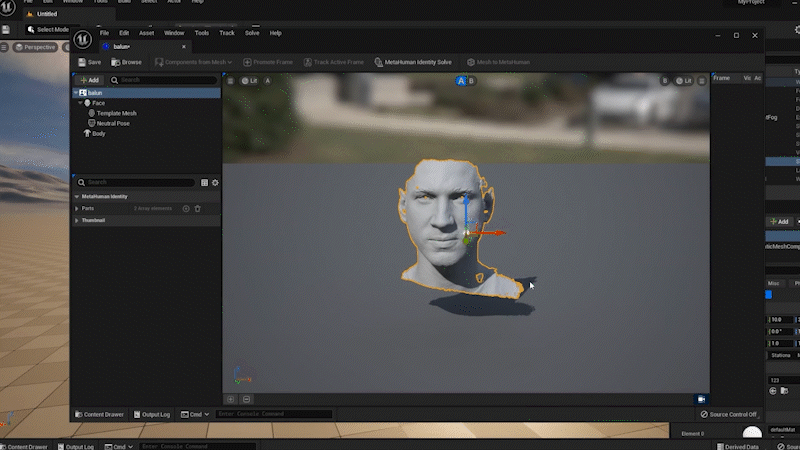
Task: Open the Track menu
Action: (x=227, y=33)
